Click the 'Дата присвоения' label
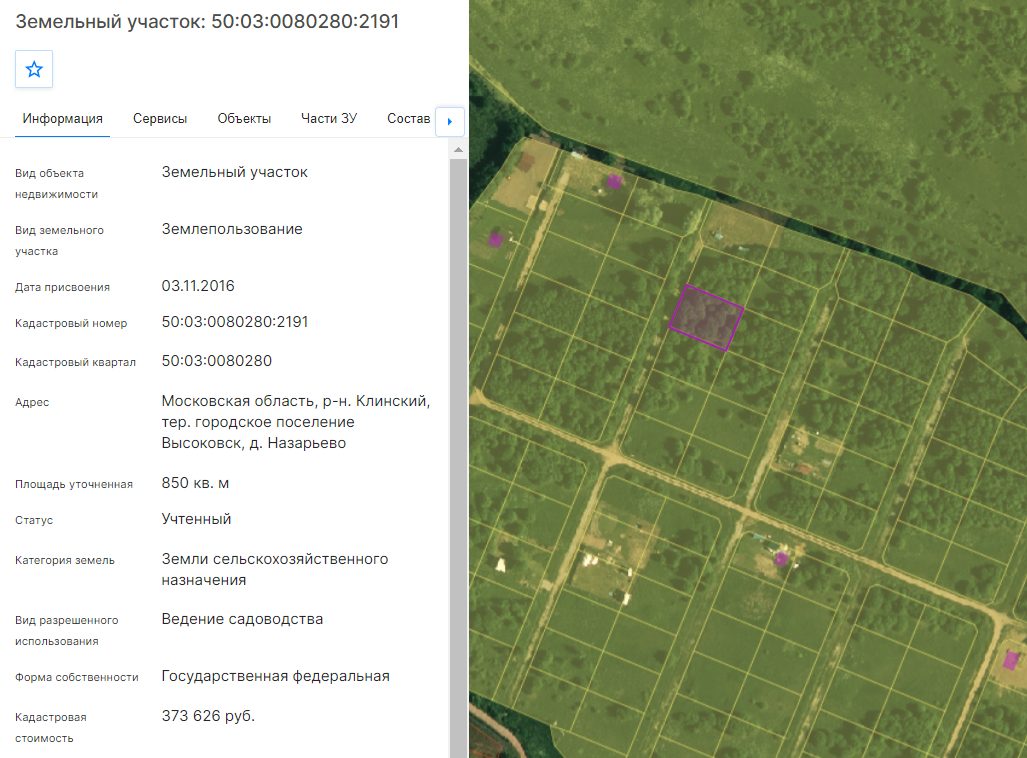1027x758 pixels. (62, 287)
